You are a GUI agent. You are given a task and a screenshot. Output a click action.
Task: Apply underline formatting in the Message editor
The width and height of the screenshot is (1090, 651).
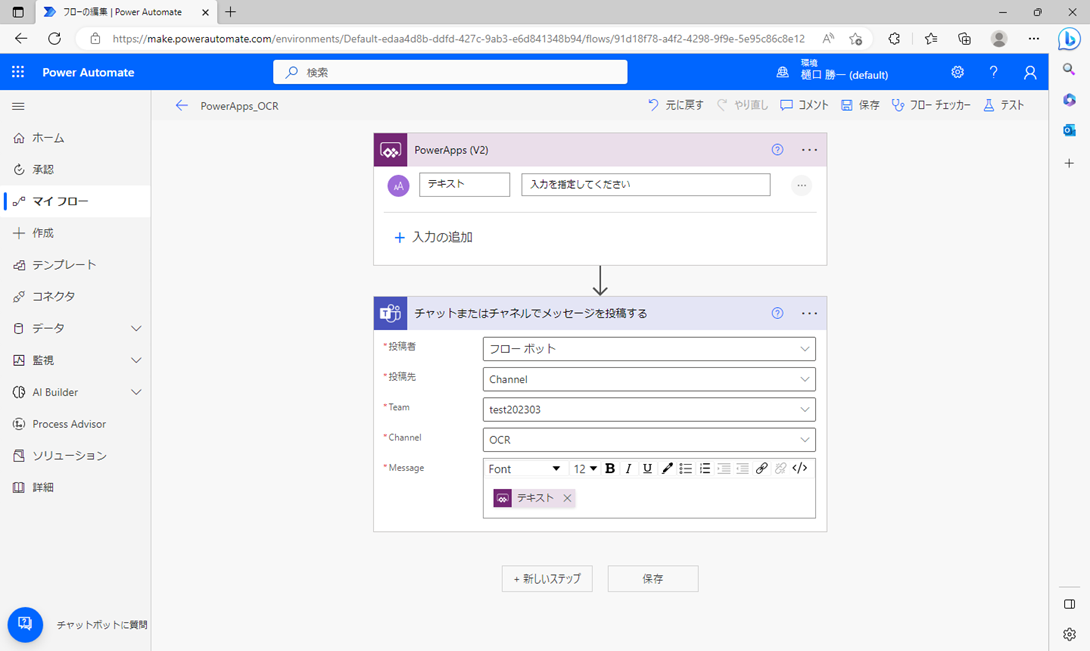tap(647, 469)
